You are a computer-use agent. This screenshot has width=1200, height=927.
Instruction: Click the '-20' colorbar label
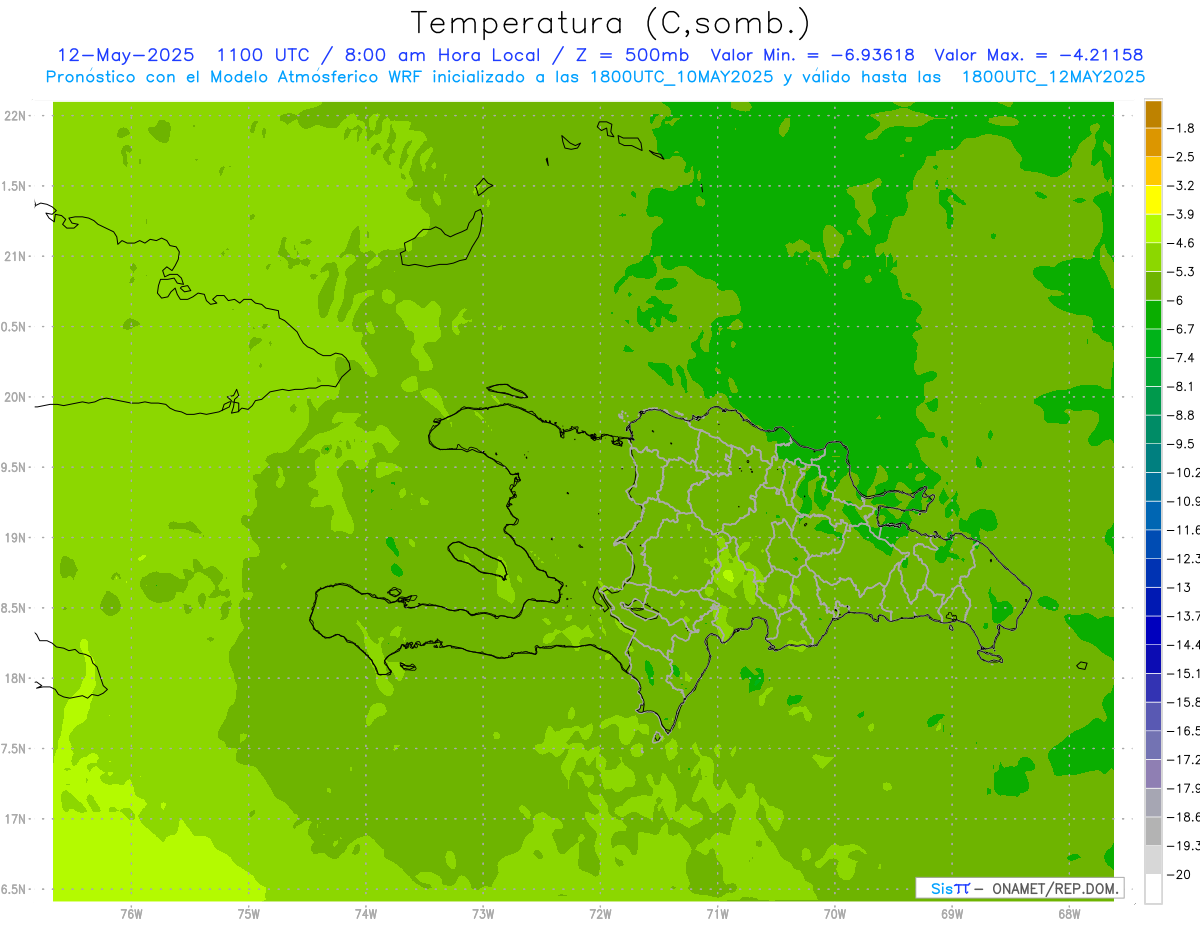(x=1181, y=874)
